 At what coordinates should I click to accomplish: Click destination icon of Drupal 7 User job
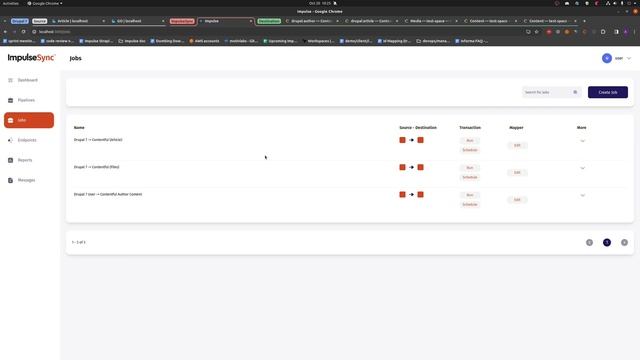pos(420,195)
